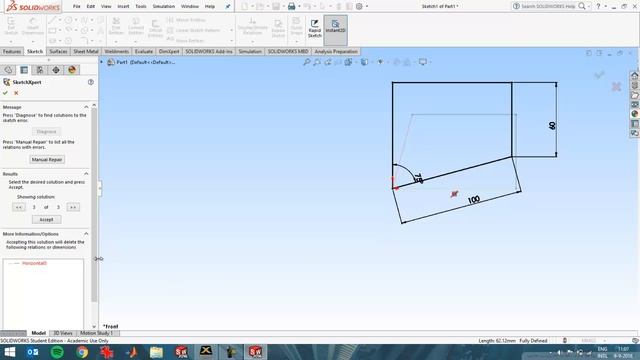The image size is (640, 360).
Task: Collapse More Information/Options section
Action: pyautogui.click(x=86, y=234)
